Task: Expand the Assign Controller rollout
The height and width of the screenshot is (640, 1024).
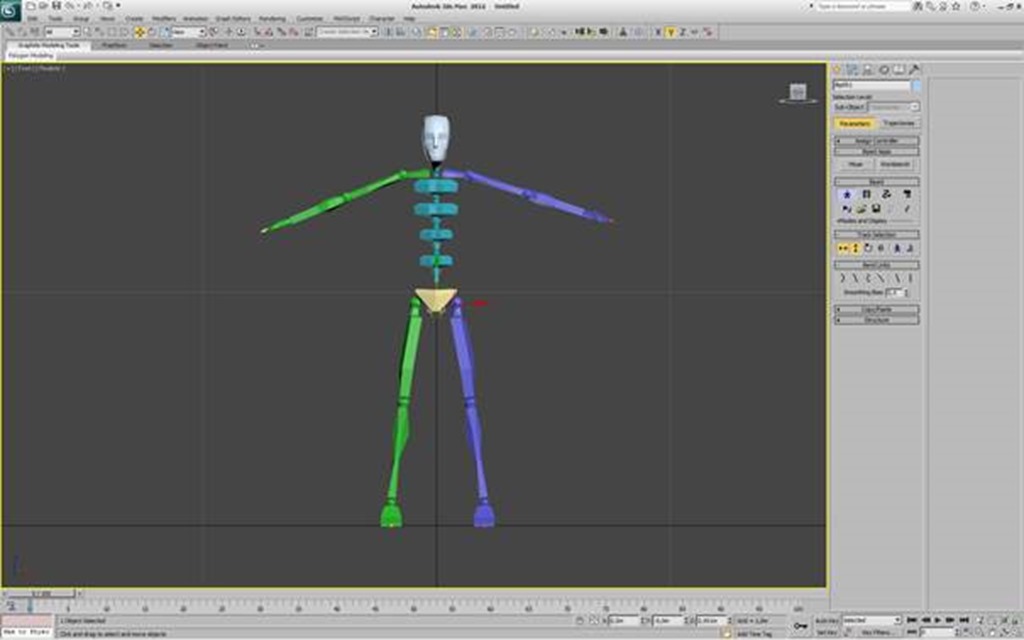Action: (x=876, y=141)
